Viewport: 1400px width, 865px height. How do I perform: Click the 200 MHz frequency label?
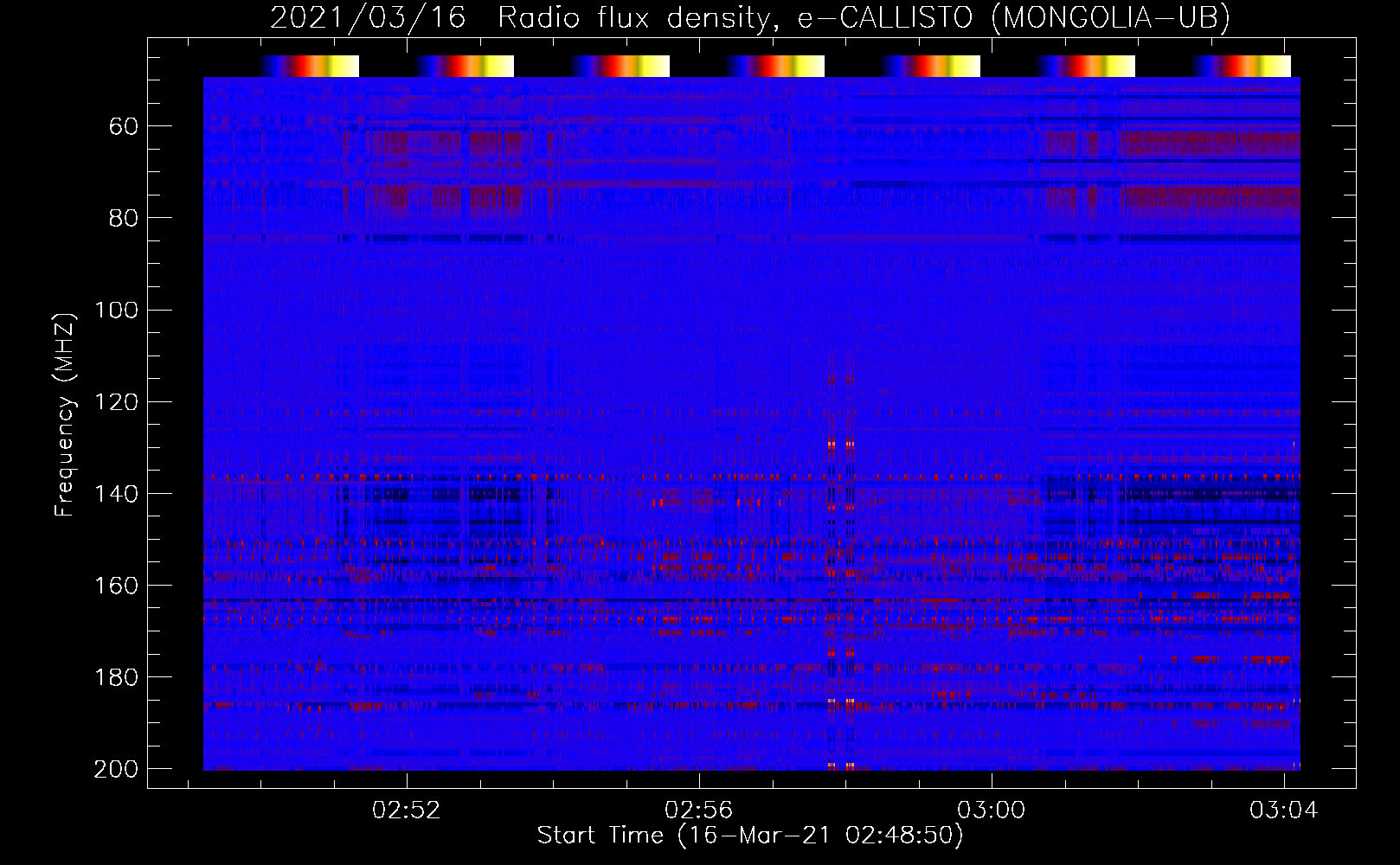[116, 769]
